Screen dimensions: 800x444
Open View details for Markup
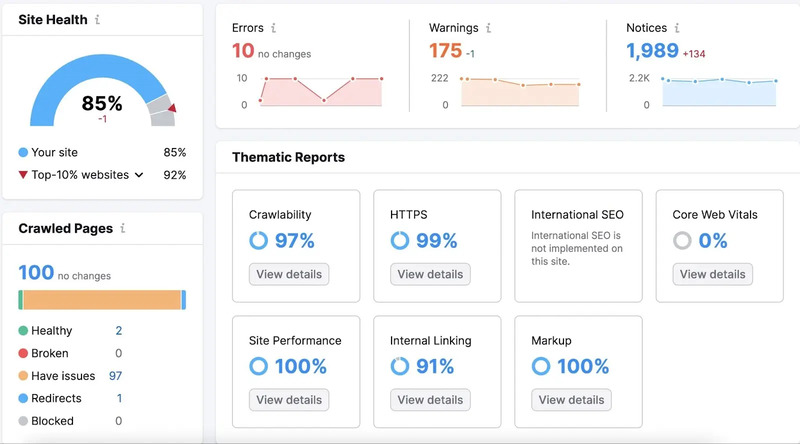571,400
